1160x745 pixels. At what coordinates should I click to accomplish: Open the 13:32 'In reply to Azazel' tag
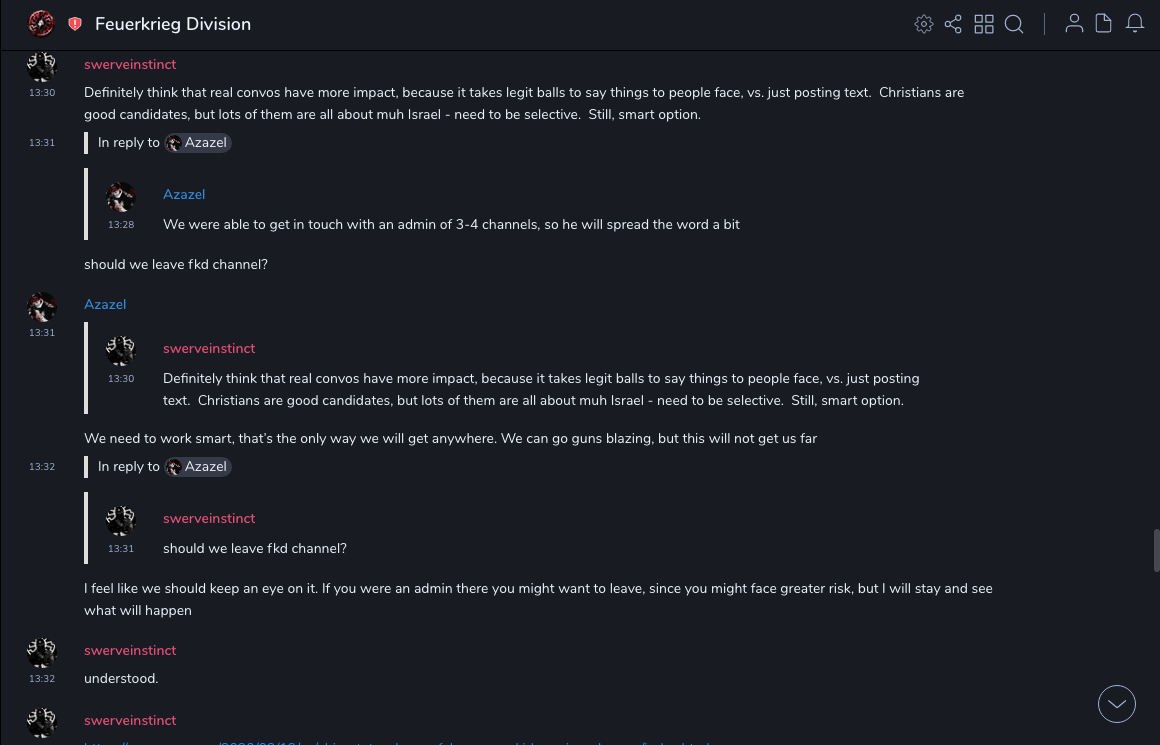[x=198, y=467]
